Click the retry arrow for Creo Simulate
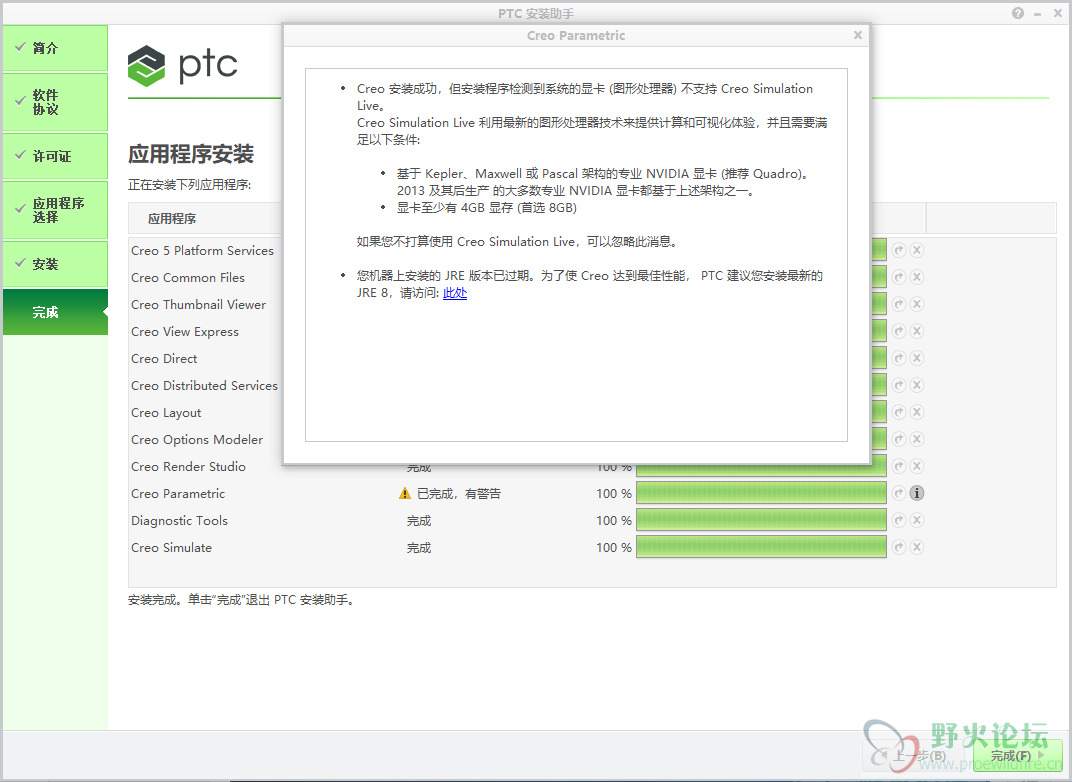Viewport: 1072px width, 782px height. (x=899, y=547)
